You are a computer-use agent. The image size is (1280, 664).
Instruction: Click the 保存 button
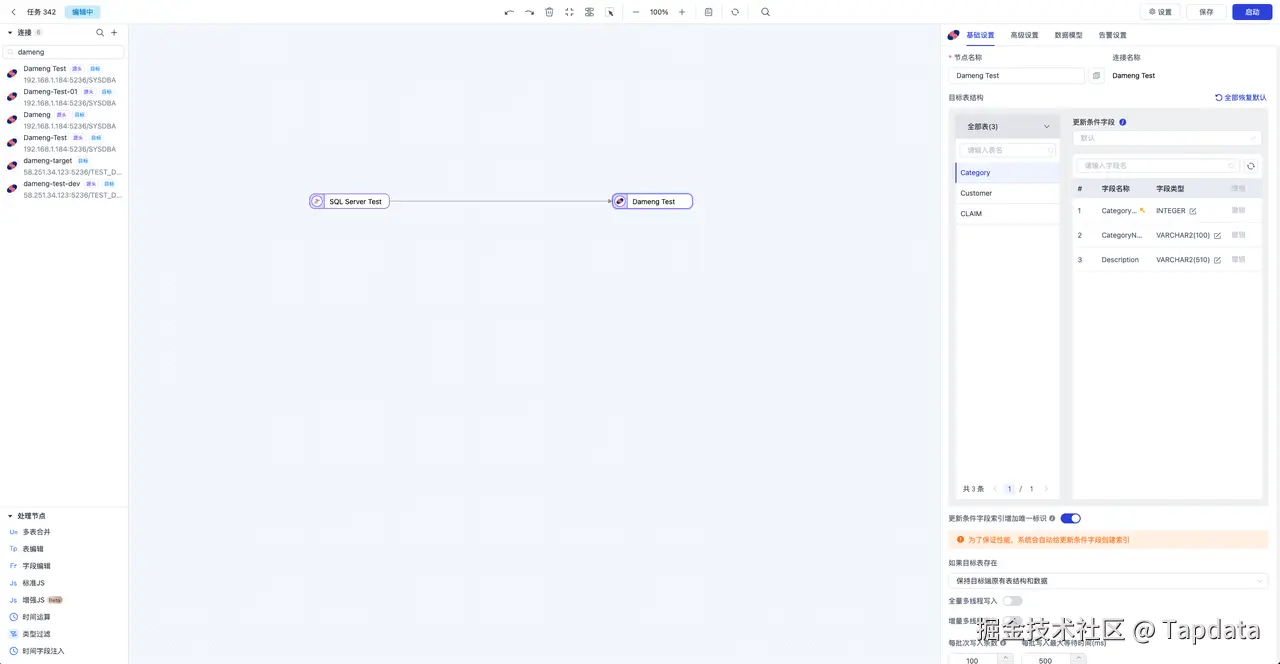coord(1206,12)
